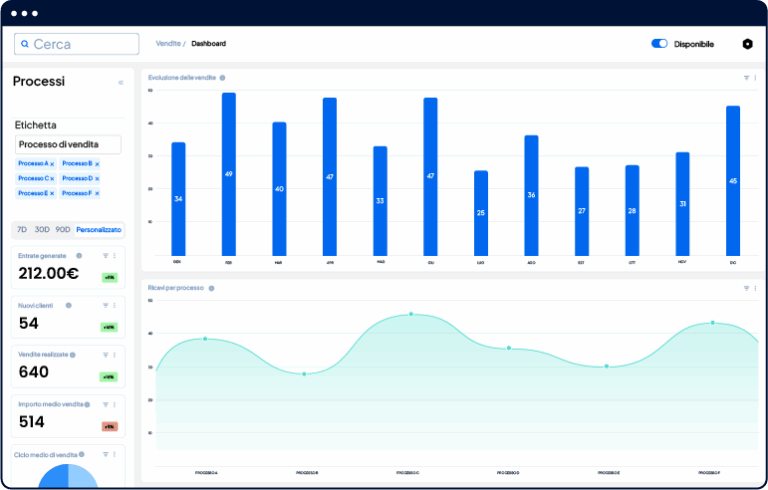
Task: Click the Processo C peak data point
Action: point(411,314)
